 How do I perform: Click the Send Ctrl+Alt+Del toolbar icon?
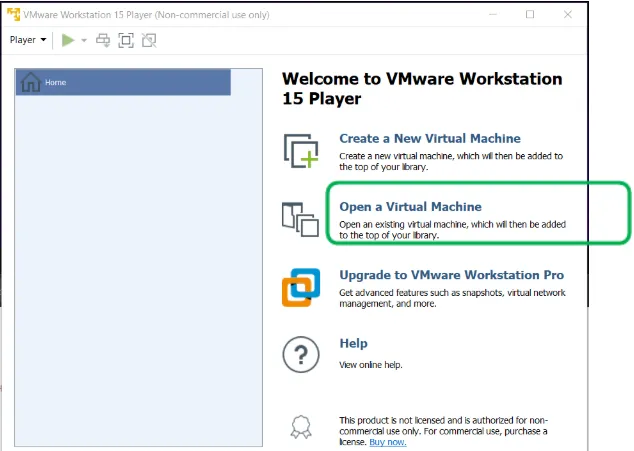pyautogui.click(x=103, y=40)
